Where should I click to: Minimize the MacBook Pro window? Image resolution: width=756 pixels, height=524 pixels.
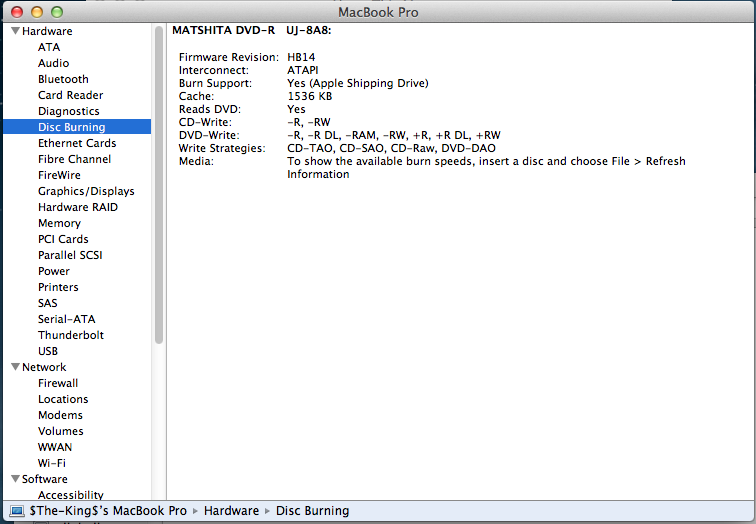pyautogui.click(x=37, y=12)
